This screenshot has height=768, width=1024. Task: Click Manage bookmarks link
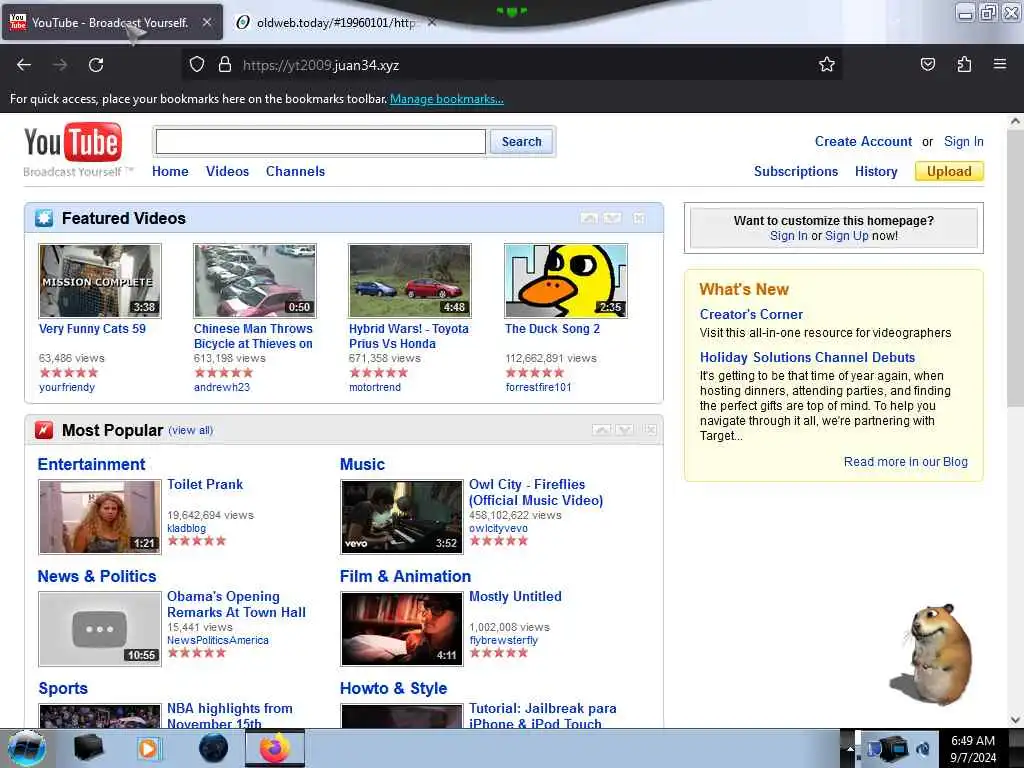pyautogui.click(x=447, y=99)
